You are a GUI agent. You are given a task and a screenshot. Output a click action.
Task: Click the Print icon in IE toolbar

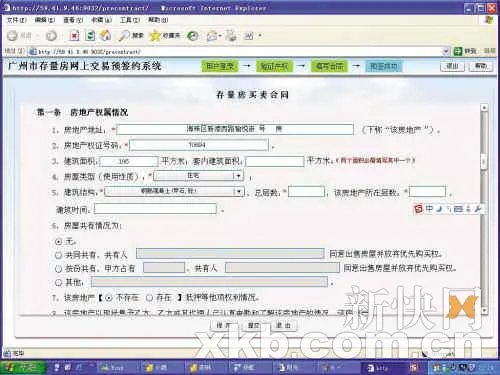tap(230, 35)
